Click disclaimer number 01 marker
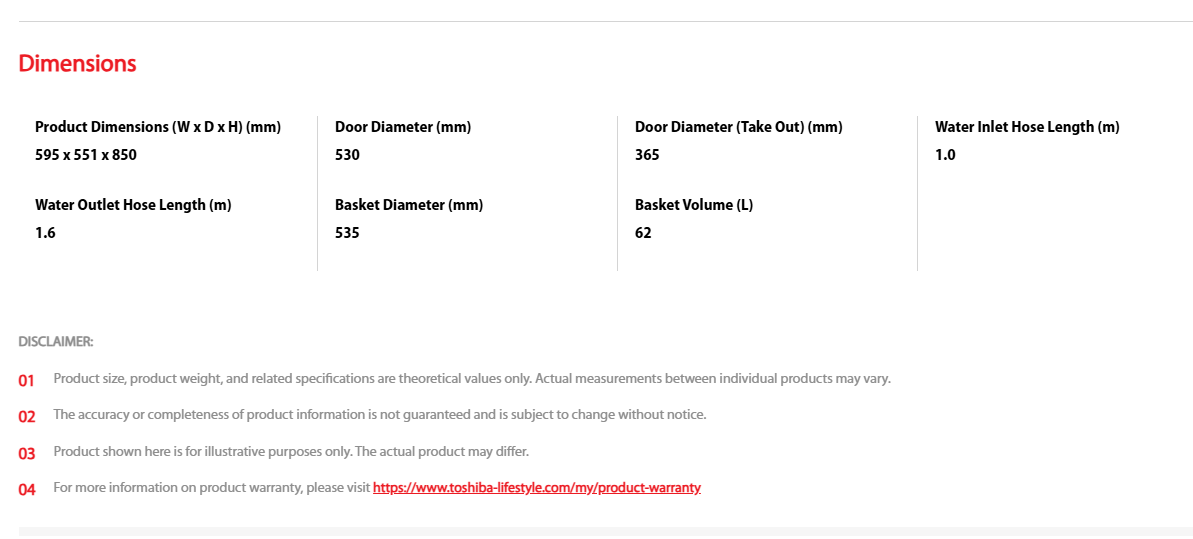Image resolution: width=1193 pixels, height=539 pixels. (x=27, y=380)
